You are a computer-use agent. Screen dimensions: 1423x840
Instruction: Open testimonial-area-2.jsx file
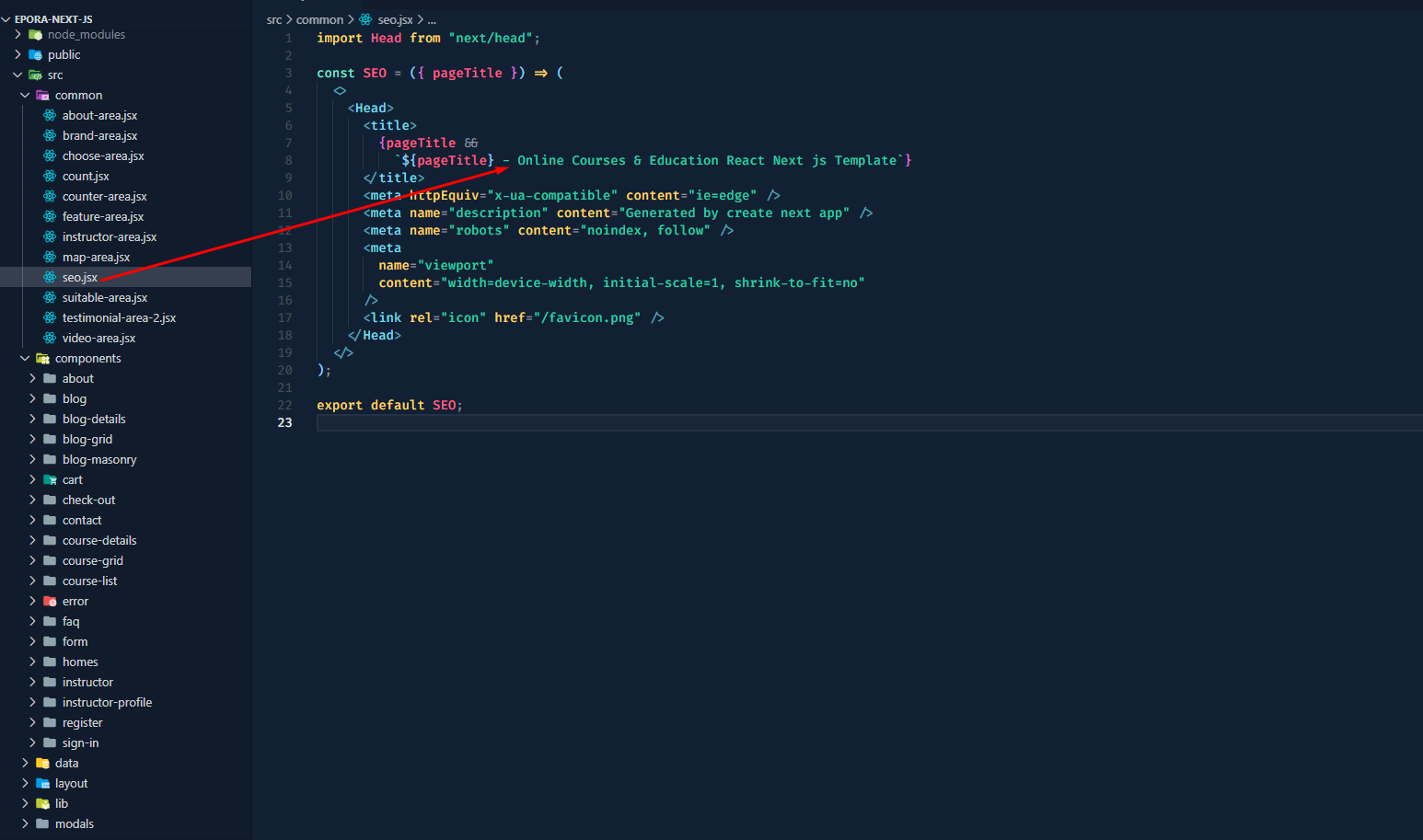(x=119, y=317)
